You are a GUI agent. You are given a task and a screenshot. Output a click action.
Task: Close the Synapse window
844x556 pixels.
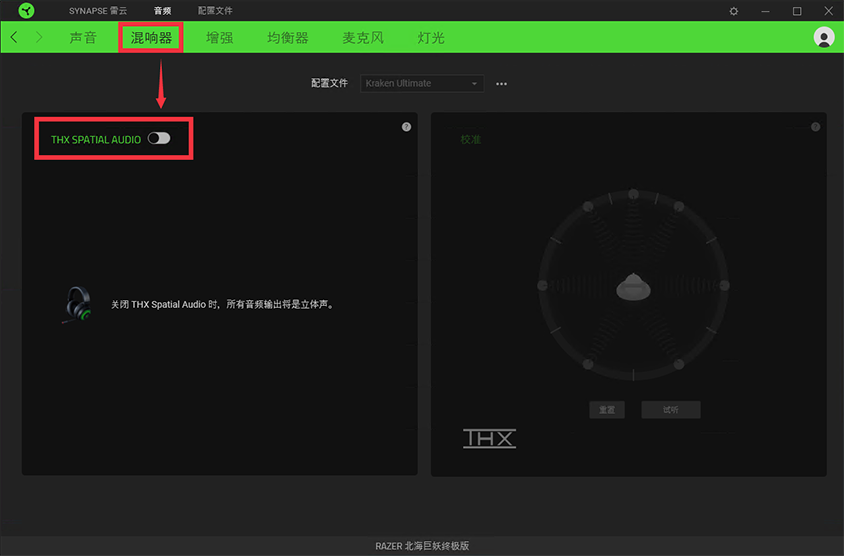pyautogui.click(x=828, y=11)
